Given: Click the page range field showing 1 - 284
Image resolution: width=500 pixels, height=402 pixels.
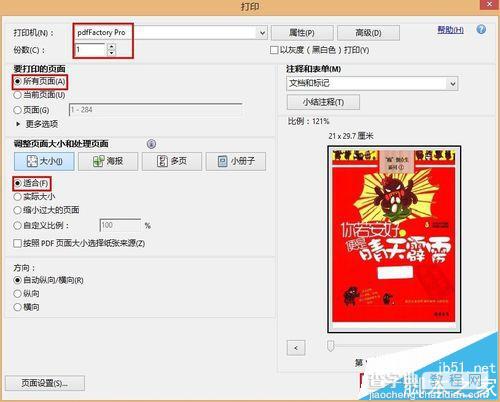Looking at the screenshot, I should [155, 110].
